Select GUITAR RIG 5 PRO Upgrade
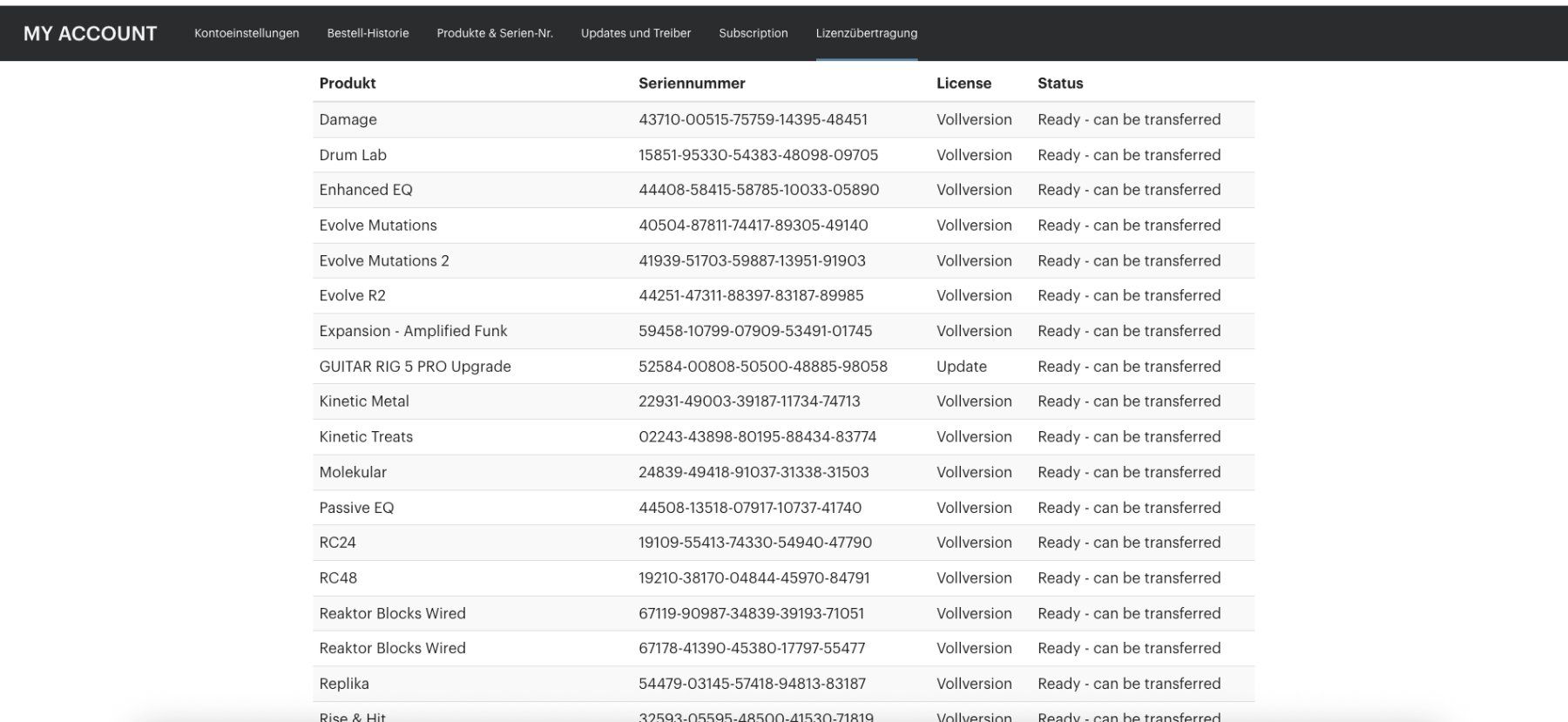 (415, 367)
